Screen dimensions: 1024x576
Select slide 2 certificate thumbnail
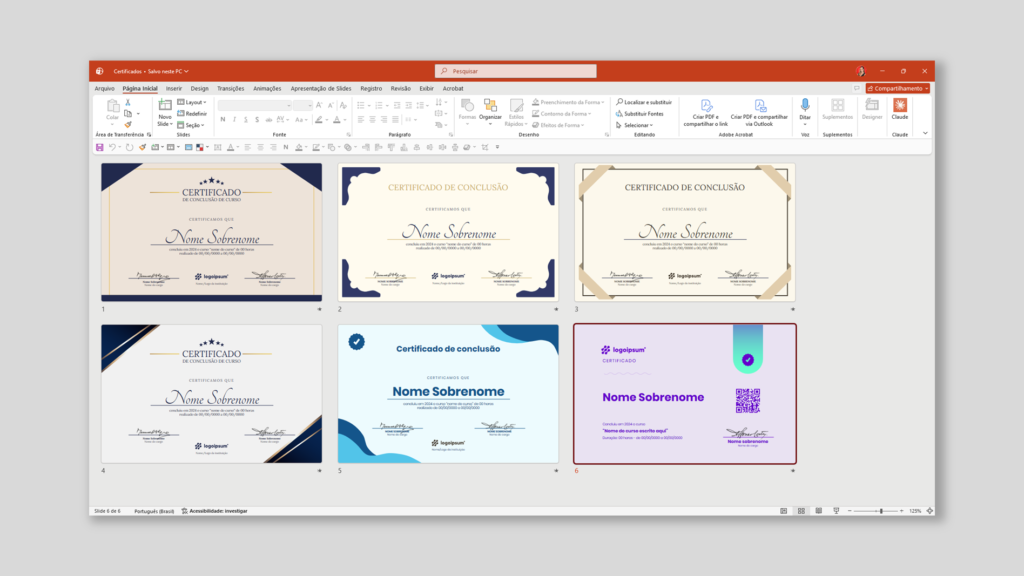pyautogui.click(x=448, y=232)
